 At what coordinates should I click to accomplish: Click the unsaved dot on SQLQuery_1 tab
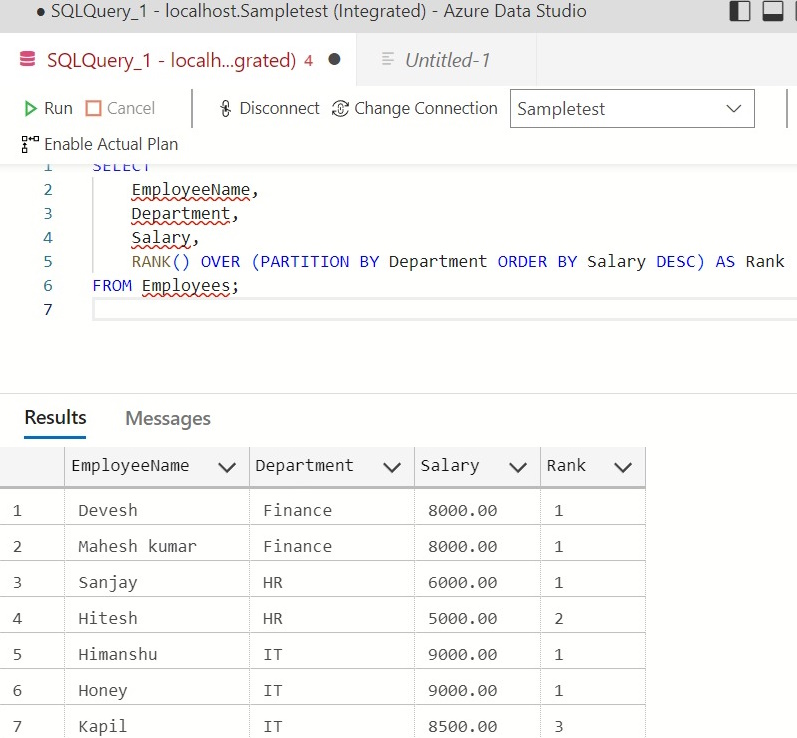334,59
